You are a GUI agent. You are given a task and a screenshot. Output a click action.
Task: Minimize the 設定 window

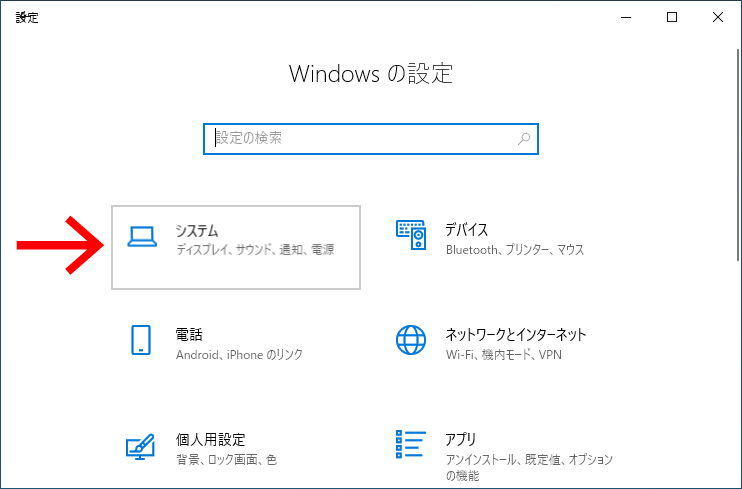pyautogui.click(x=626, y=18)
